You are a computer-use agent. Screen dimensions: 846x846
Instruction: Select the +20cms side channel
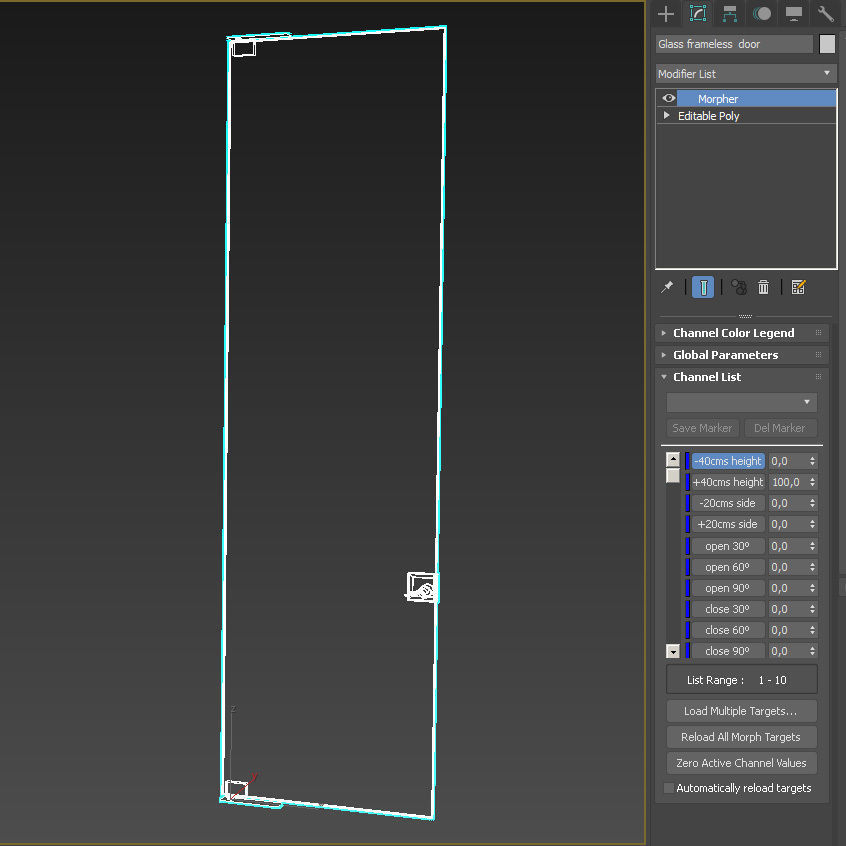click(727, 524)
